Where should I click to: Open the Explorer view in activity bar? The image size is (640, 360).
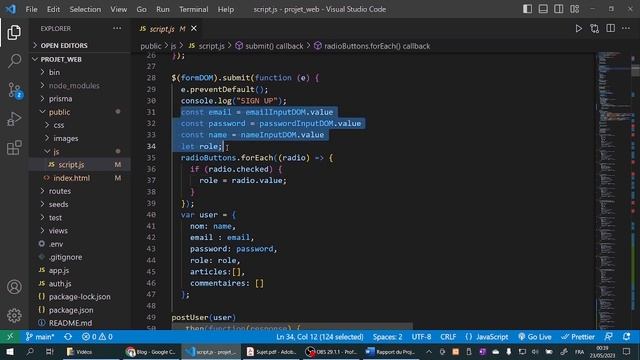[x=14, y=33]
